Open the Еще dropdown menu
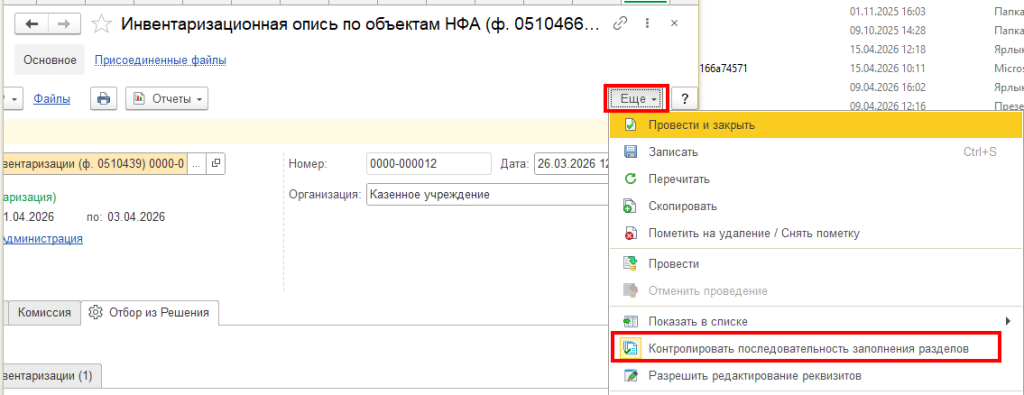This screenshot has width=1024, height=395. [x=637, y=99]
